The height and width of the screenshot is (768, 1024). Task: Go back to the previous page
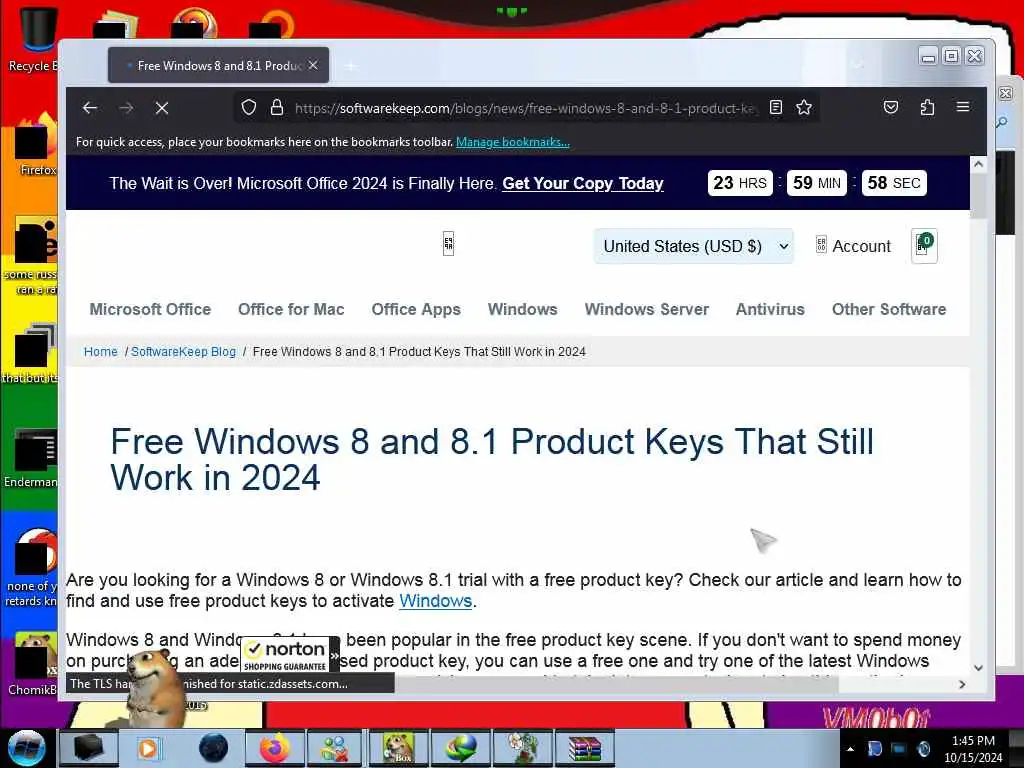90,108
